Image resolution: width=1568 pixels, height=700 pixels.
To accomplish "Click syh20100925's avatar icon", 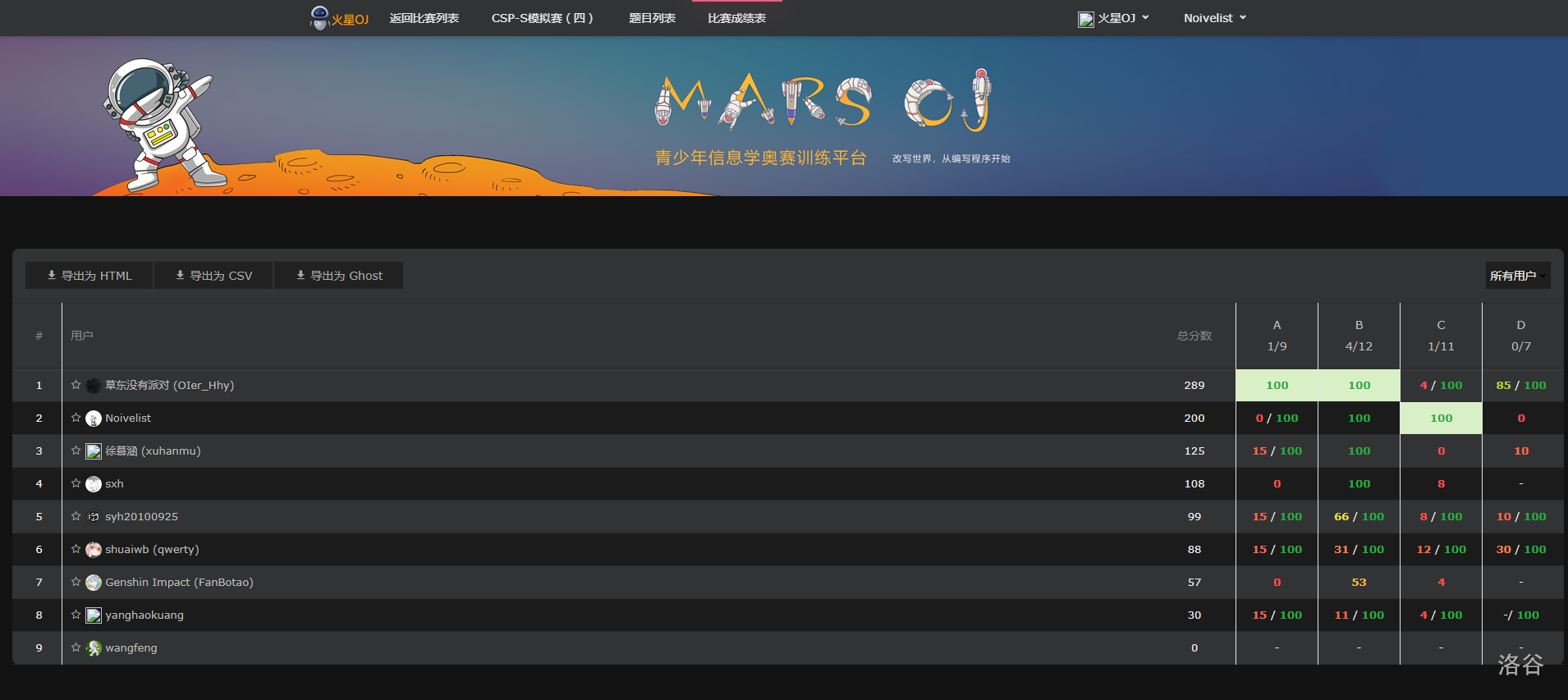I will pyautogui.click(x=94, y=517).
